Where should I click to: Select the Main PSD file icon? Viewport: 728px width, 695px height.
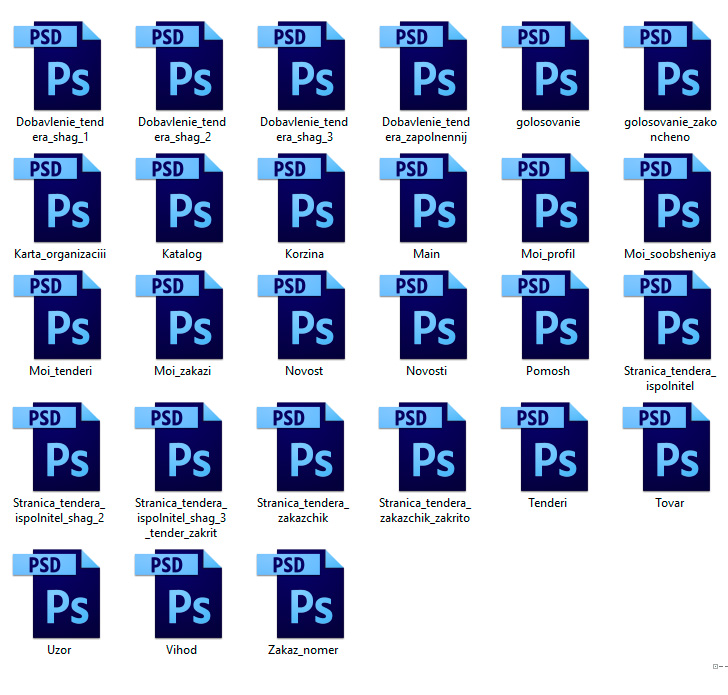[423, 198]
